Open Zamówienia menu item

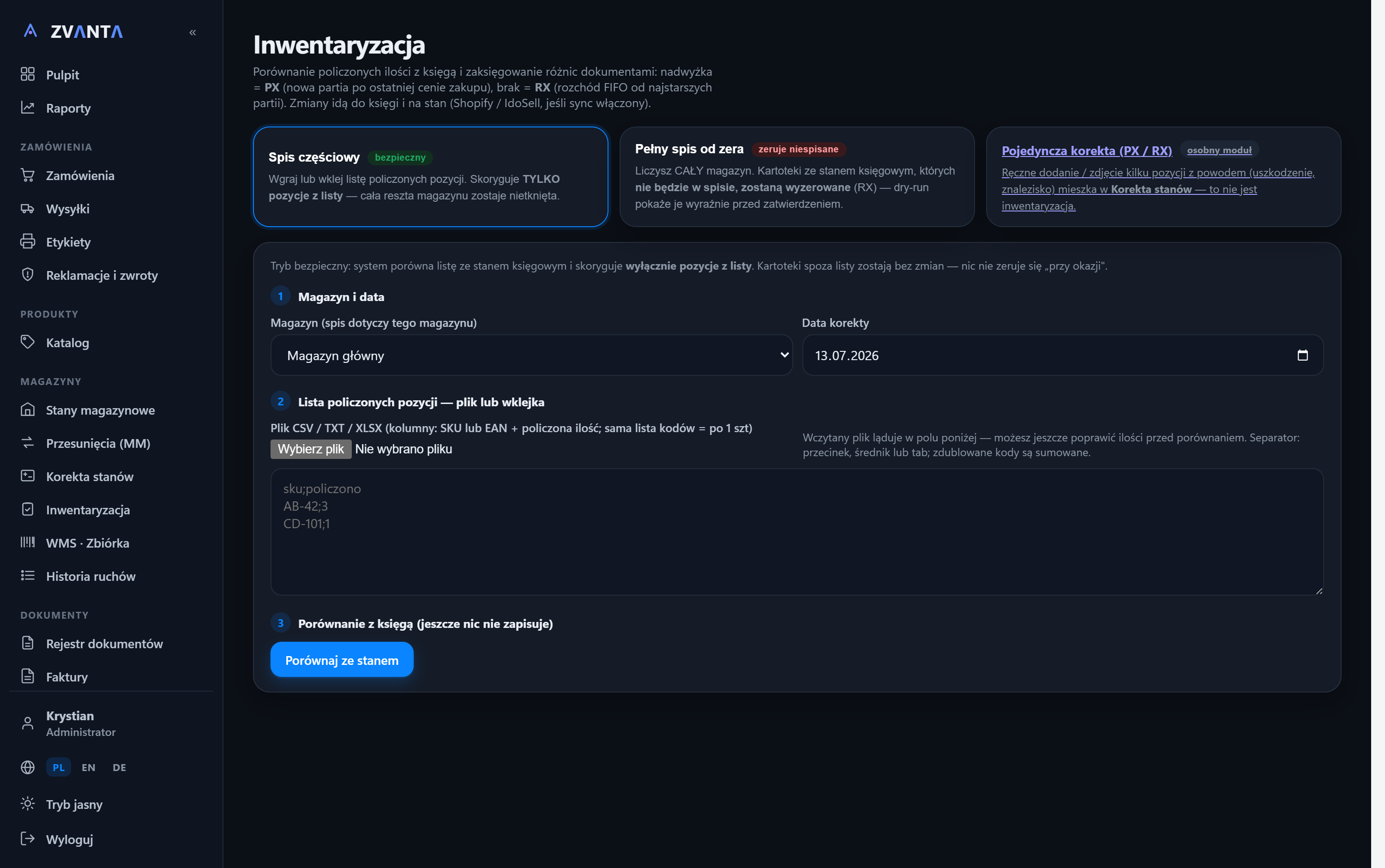coord(80,175)
